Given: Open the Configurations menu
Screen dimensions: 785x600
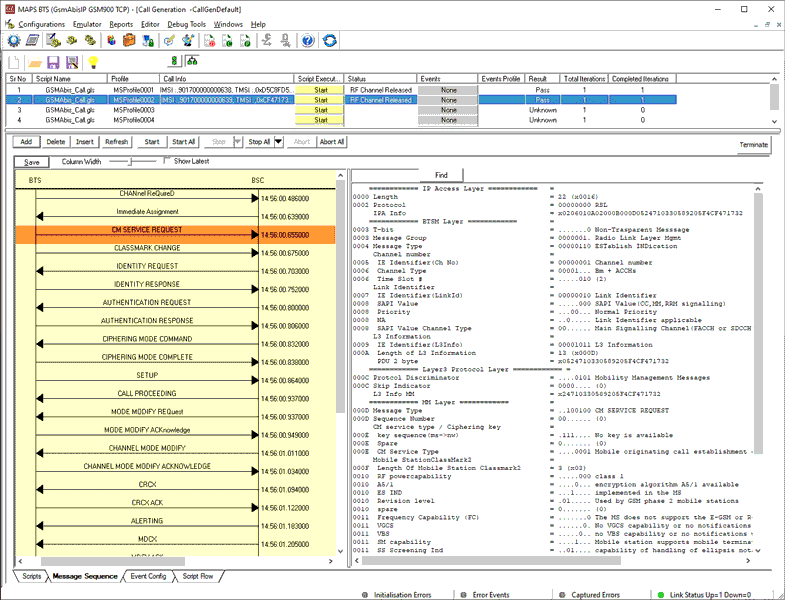Looking at the screenshot, I should (42, 24).
